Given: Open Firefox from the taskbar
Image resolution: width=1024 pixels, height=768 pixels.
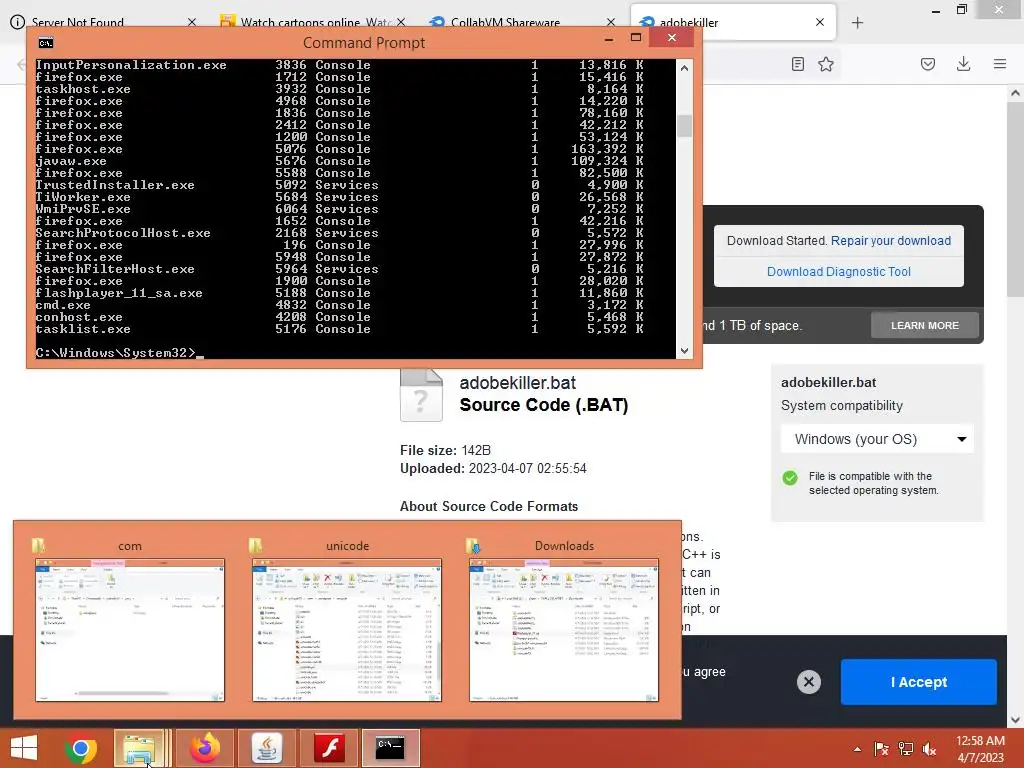Looking at the screenshot, I should point(205,748).
